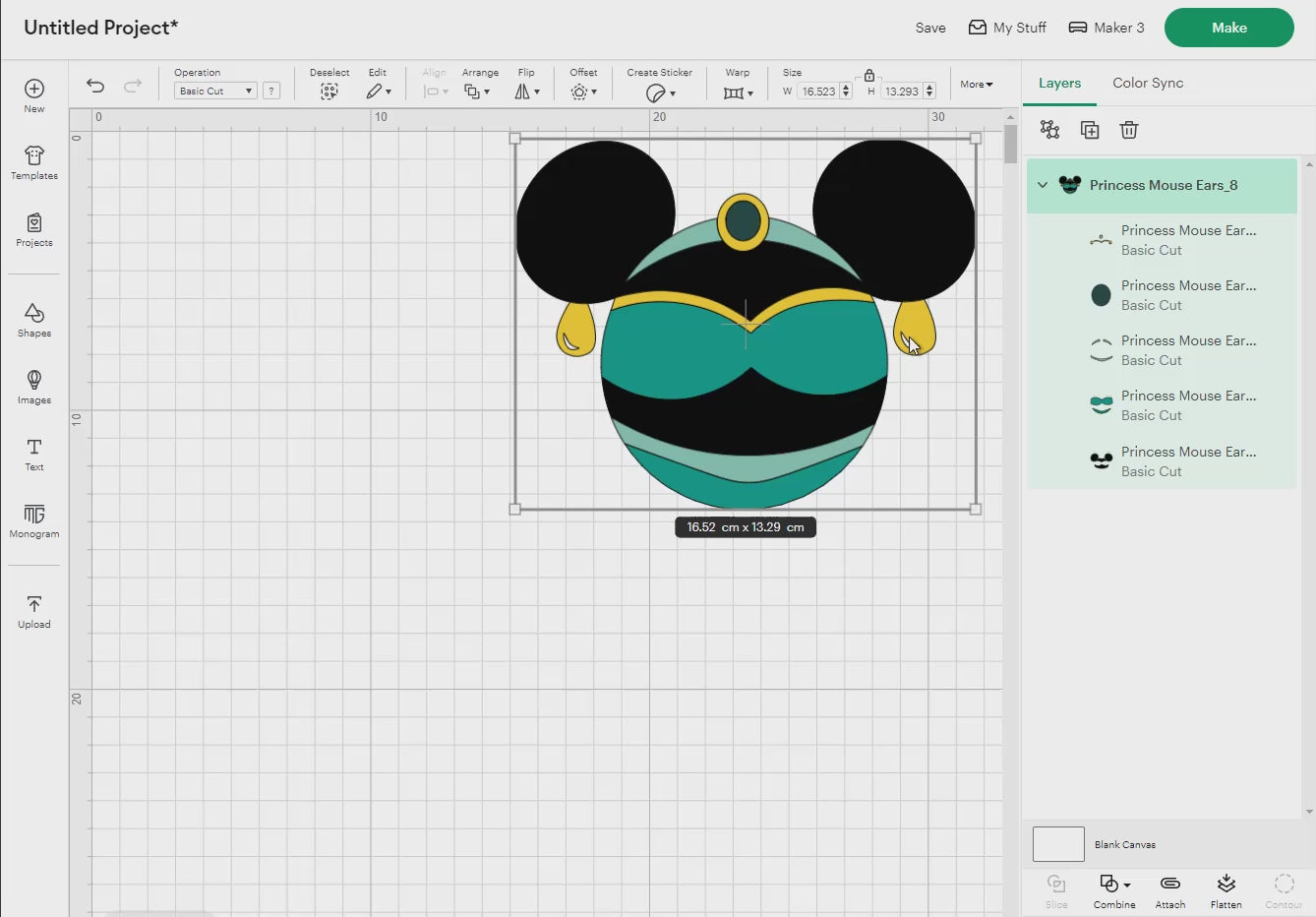Select the dark teal oval layer
Image resolution: width=1316 pixels, height=917 pixels.
1162,295
